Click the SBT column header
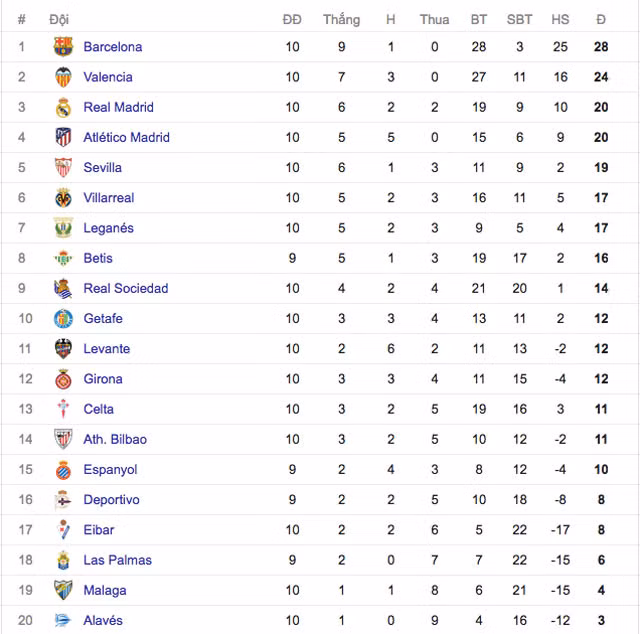The height and width of the screenshot is (634, 640). coord(519,19)
